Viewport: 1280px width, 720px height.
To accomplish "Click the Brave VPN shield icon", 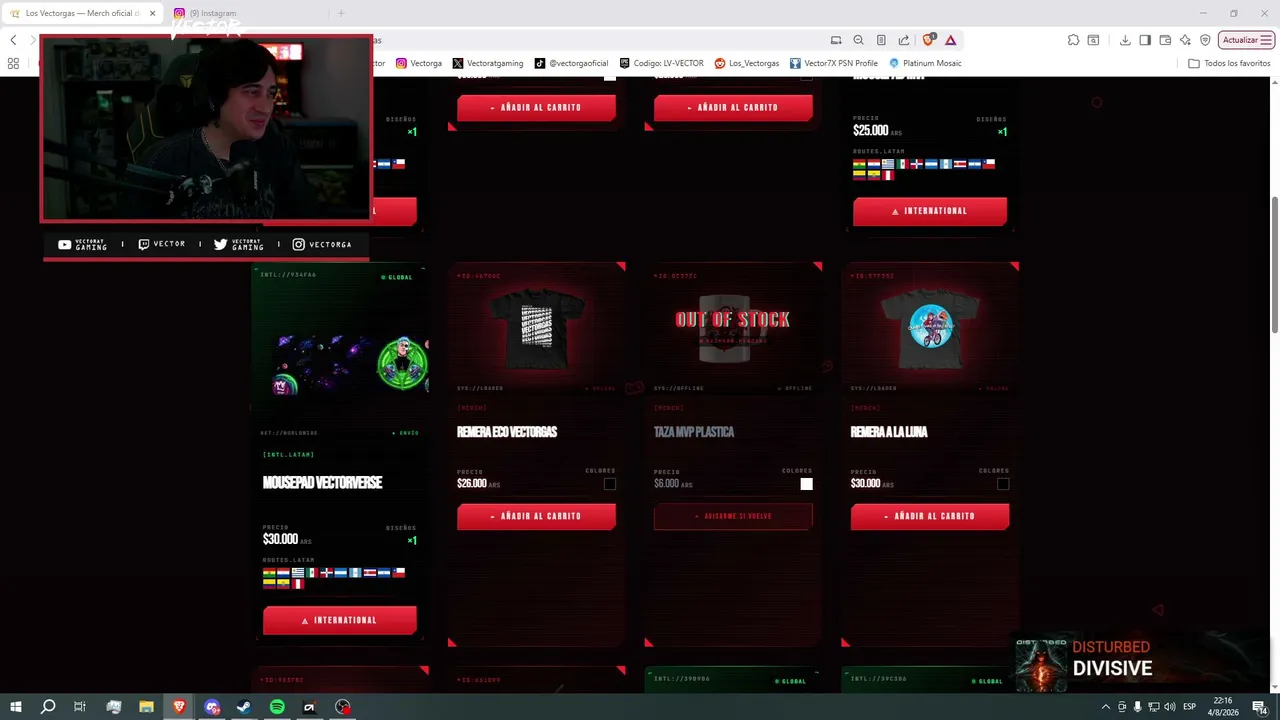I will pyautogui.click(x=1205, y=40).
